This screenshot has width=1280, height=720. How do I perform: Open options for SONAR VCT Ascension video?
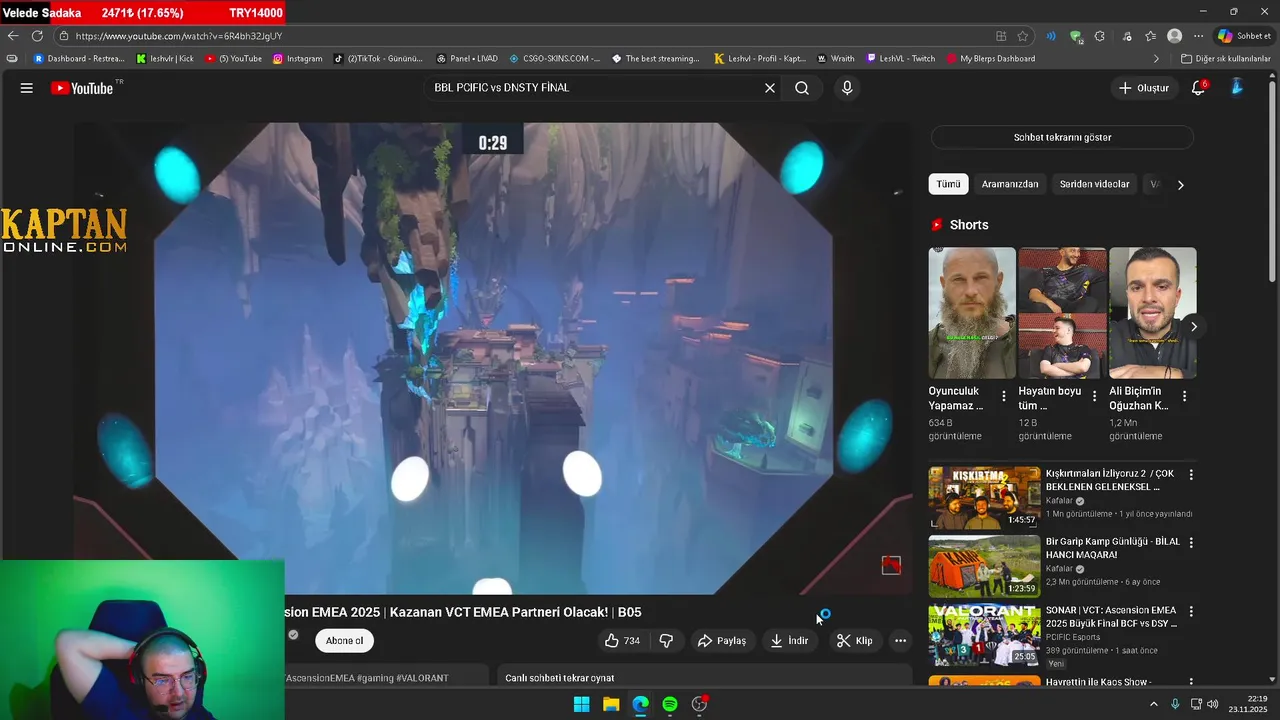(x=1191, y=611)
